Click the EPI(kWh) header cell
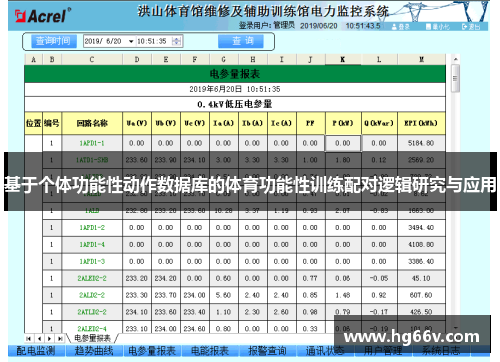Image resolution: width=500 pixels, height=362 pixels. (x=422, y=123)
